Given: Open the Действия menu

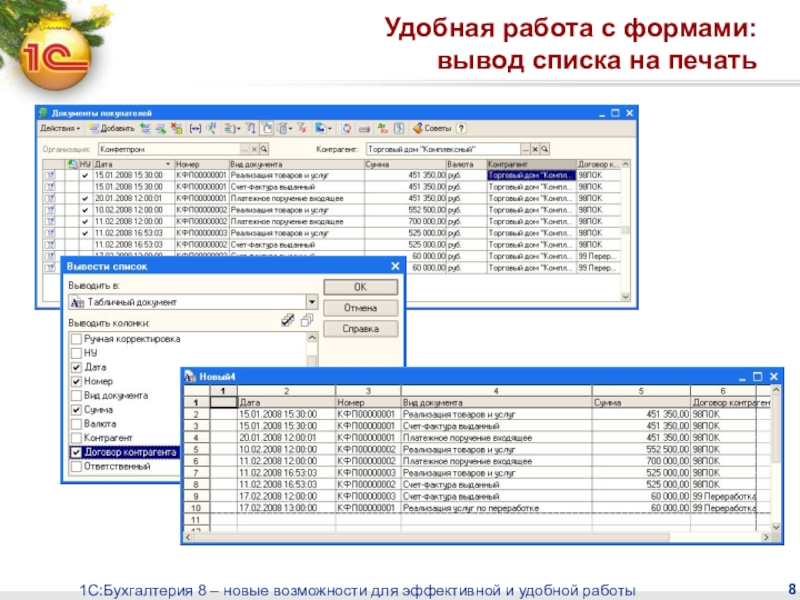Looking at the screenshot, I should (x=60, y=129).
